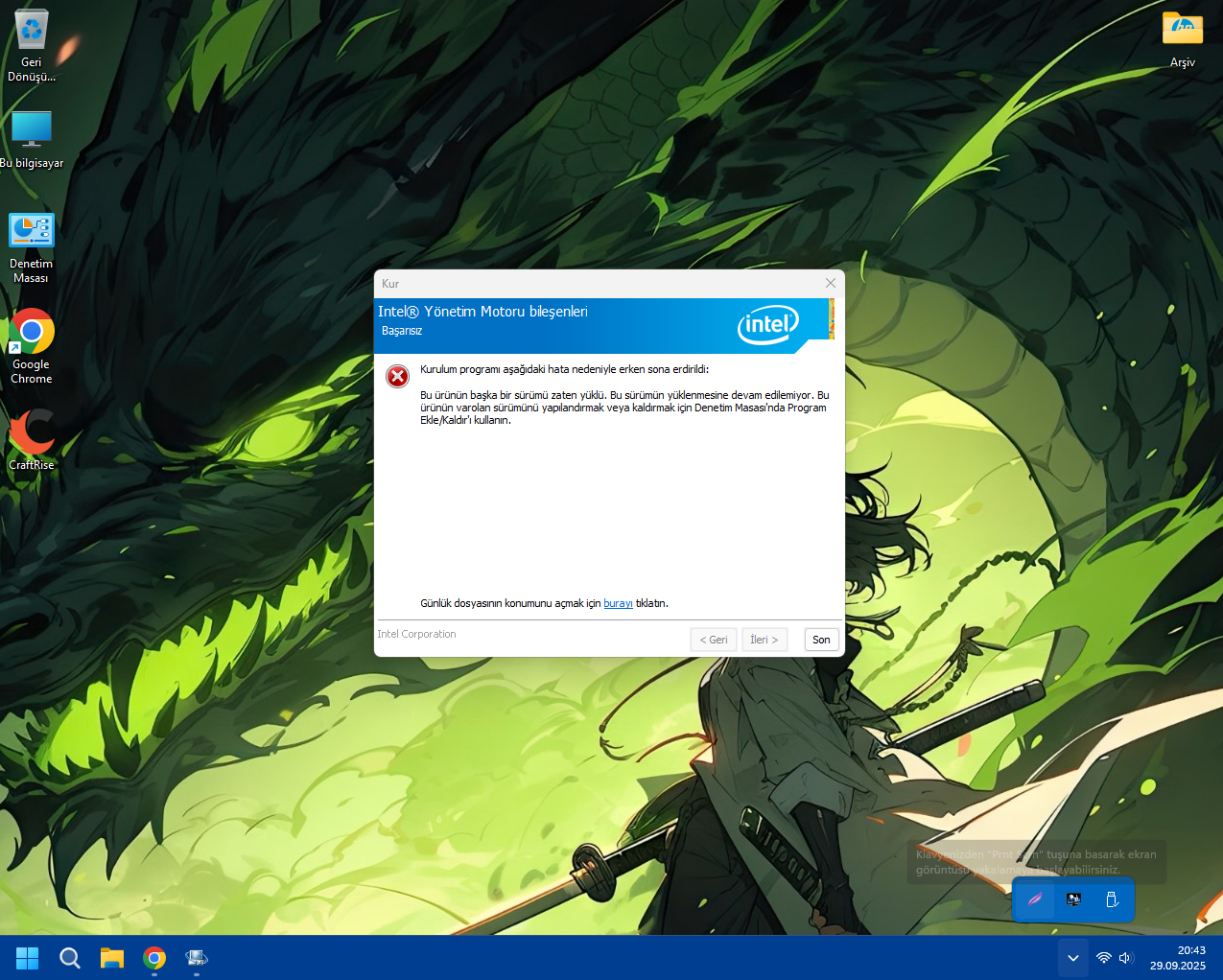Image resolution: width=1223 pixels, height=980 pixels.
Task: Click the red error icon in the dialog
Action: coord(397,376)
